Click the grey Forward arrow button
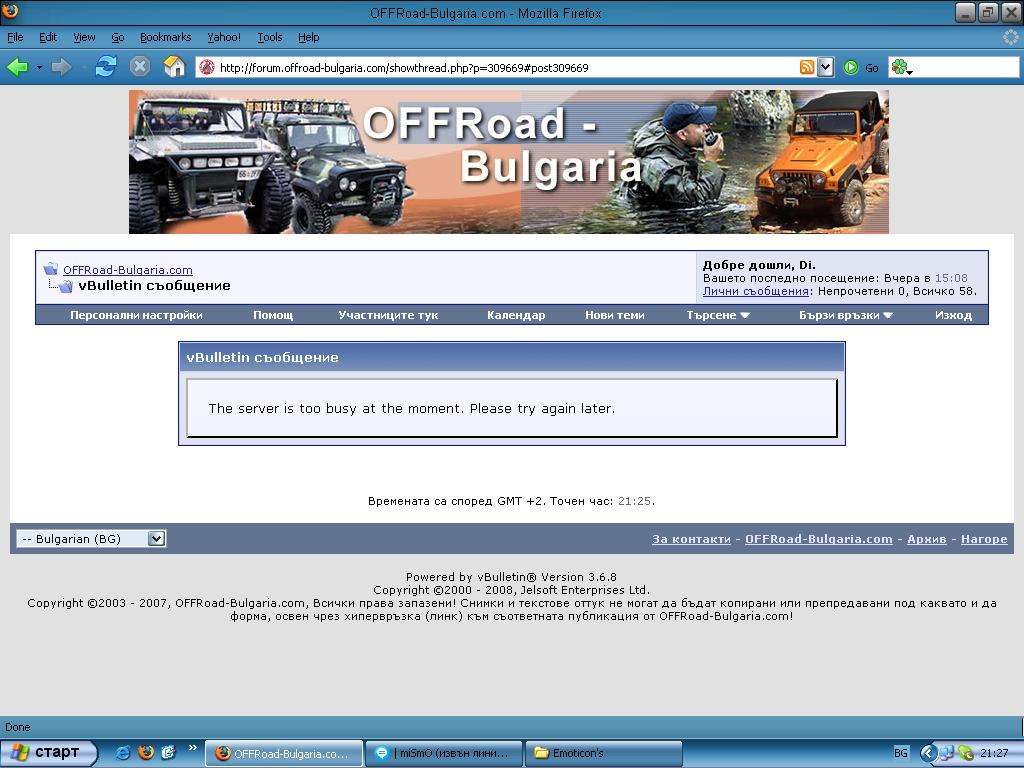This screenshot has width=1024, height=768. [61, 67]
